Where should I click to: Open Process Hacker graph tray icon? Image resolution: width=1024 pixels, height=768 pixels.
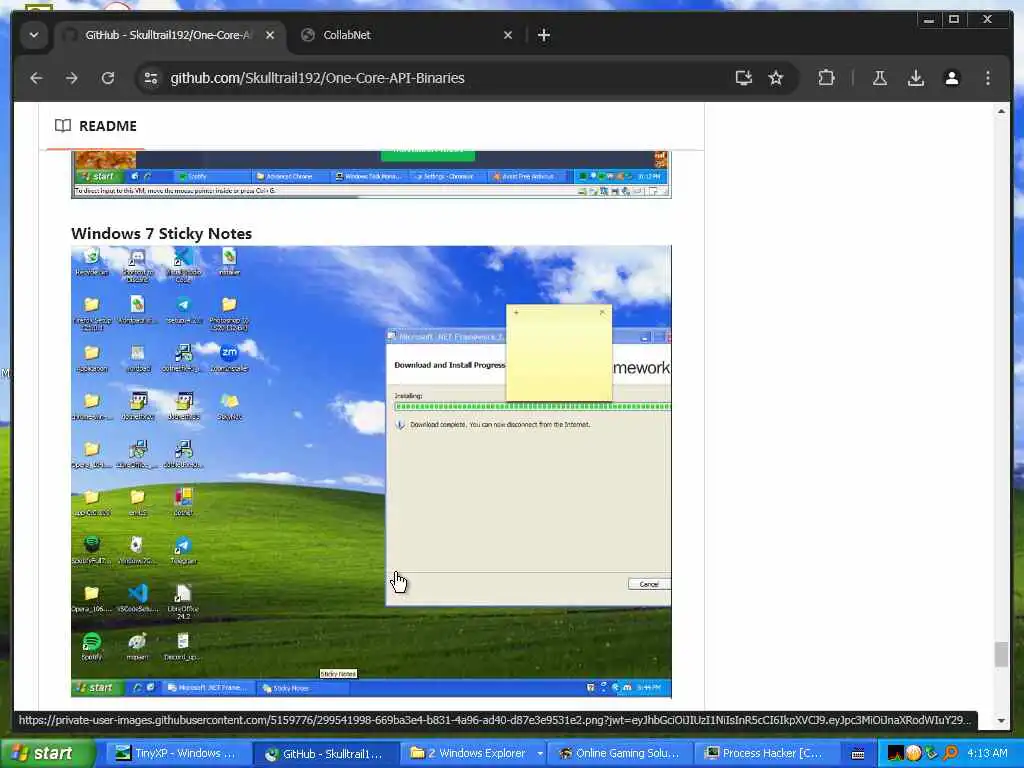895,754
